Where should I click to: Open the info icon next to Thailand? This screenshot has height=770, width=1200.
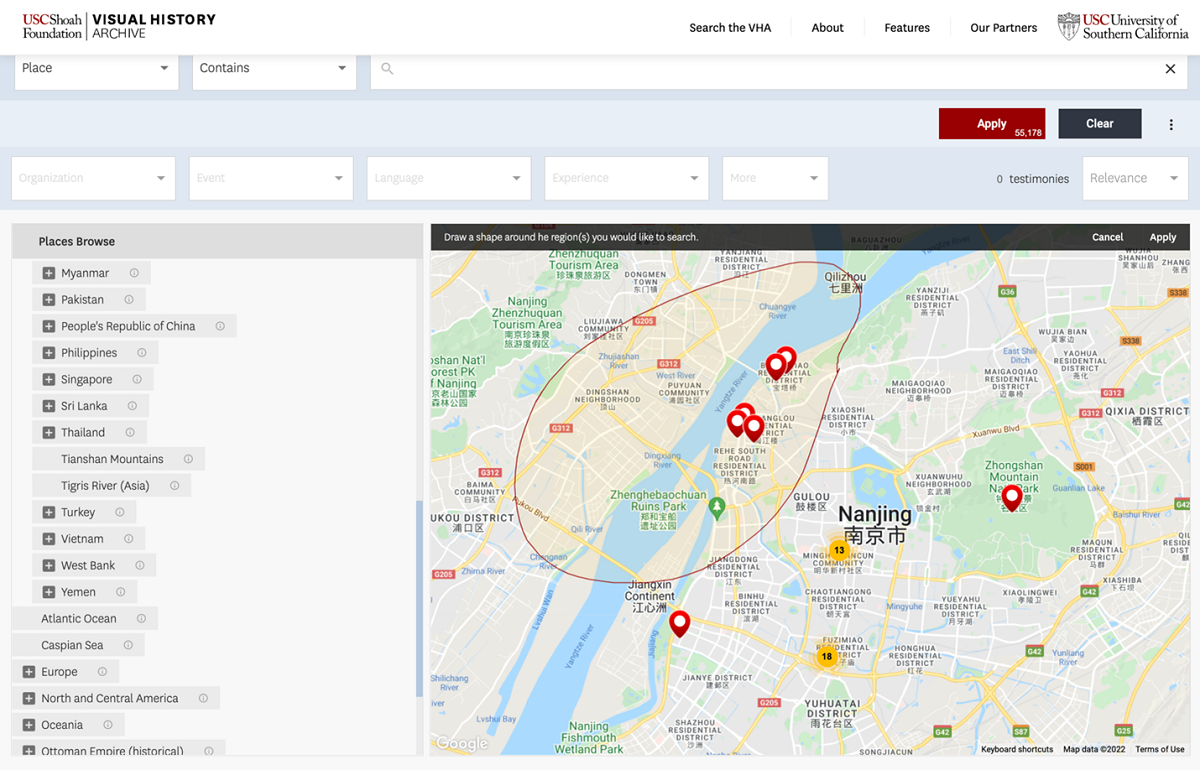pyautogui.click(x=130, y=431)
